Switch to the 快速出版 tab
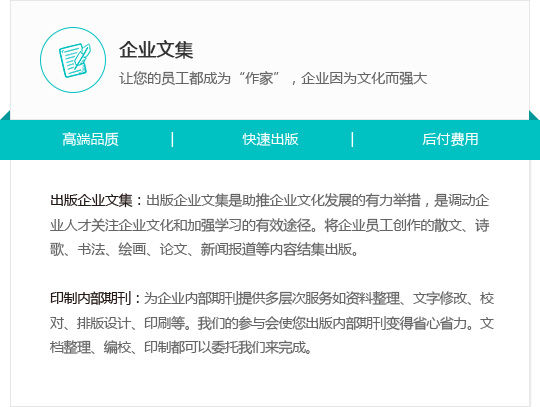The width and height of the screenshot is (540, 407). (x=270, y=139)
